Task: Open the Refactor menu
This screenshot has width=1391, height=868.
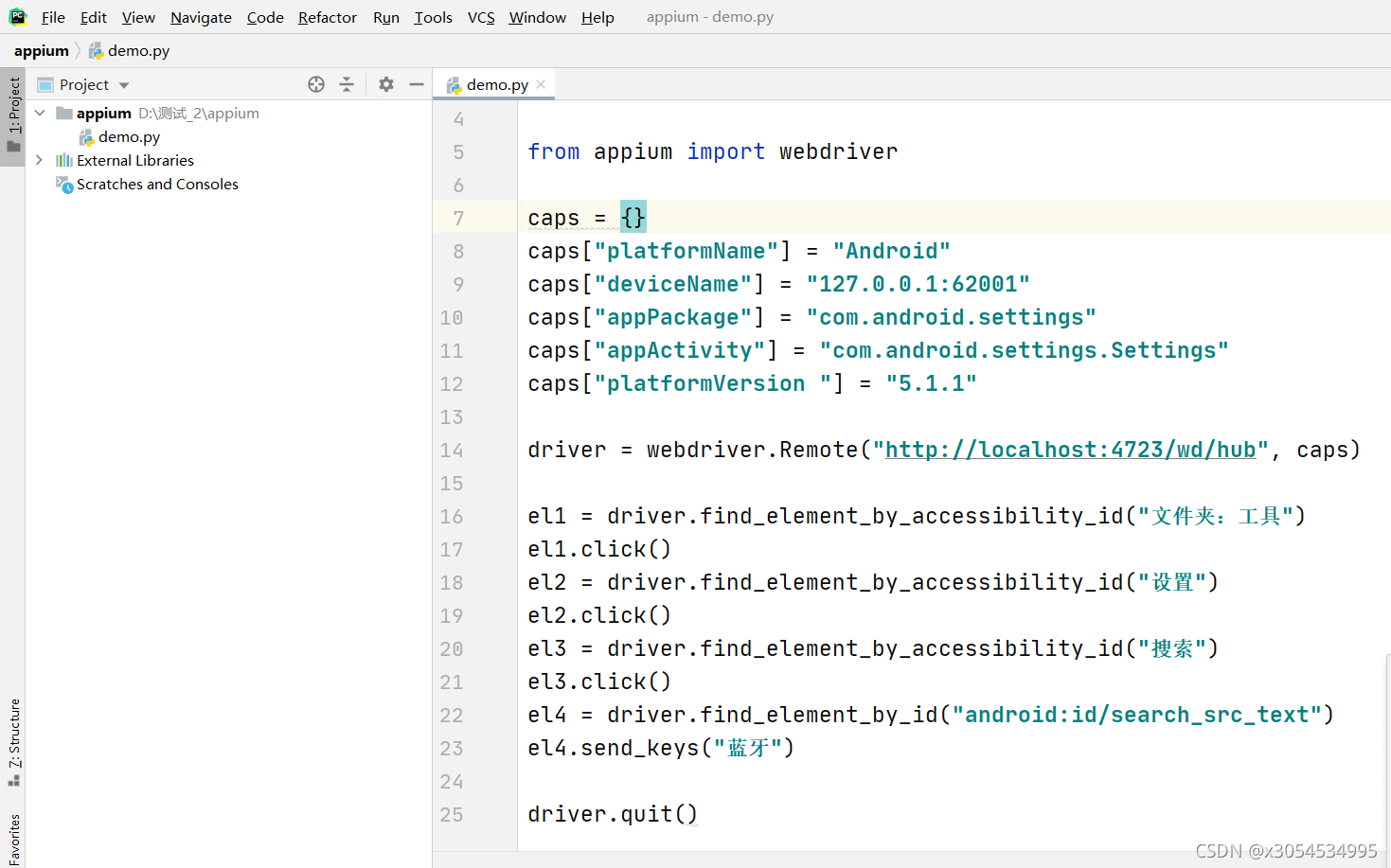Action: [x=328, y=17]
